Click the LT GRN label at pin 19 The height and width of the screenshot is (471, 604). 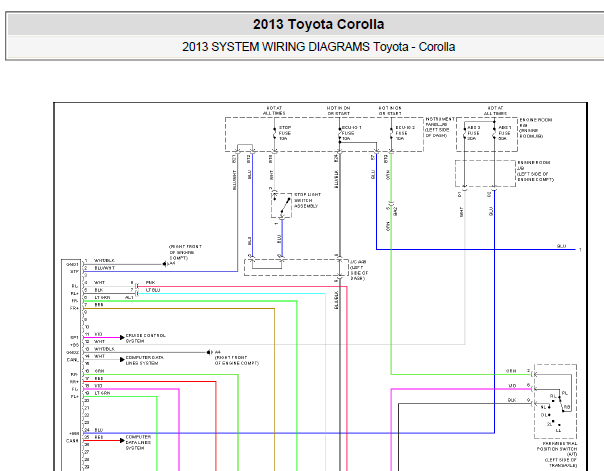[x=102, y=393]
